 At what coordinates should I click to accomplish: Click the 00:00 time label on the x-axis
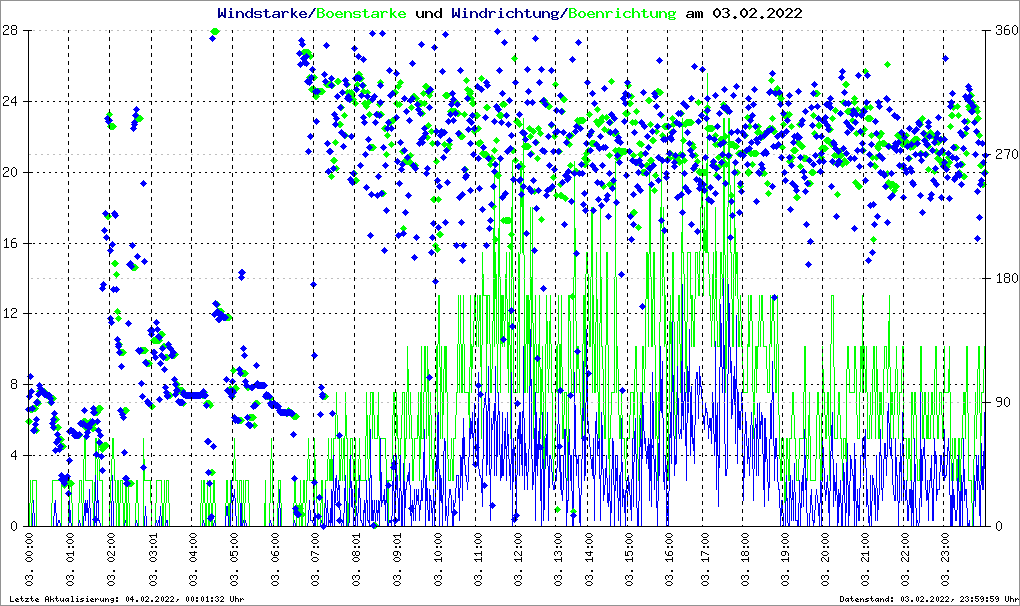[30, 560]
